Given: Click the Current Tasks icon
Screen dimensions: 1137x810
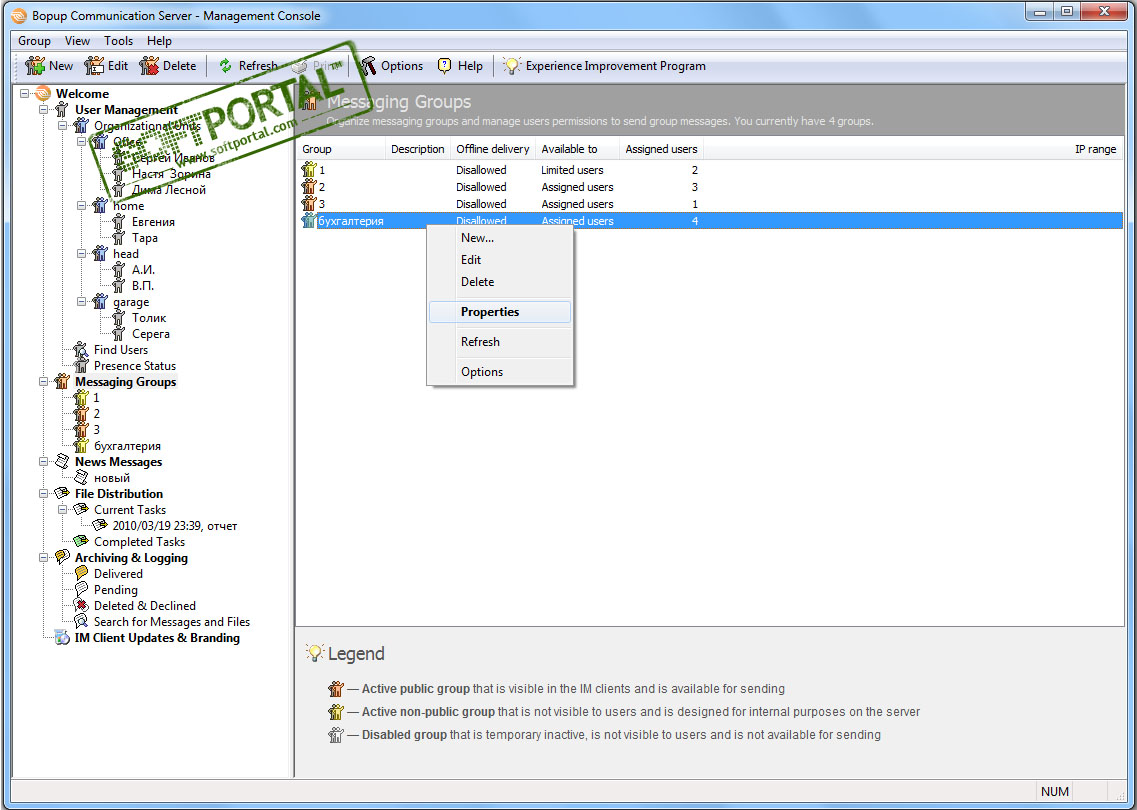Looking at the screenshot, I should click(x=81, y=509).
